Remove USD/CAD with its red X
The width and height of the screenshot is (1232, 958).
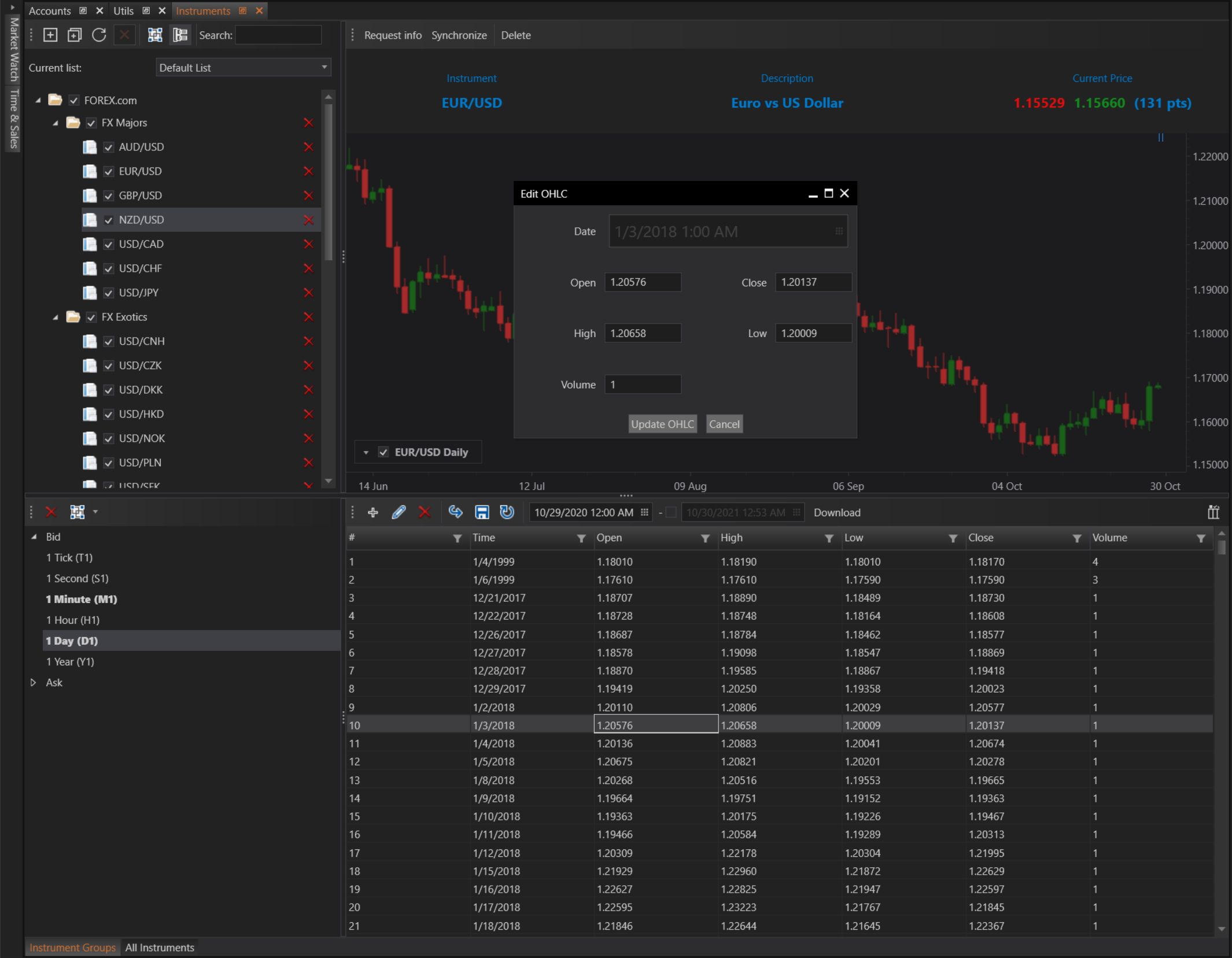coord(308,244)
